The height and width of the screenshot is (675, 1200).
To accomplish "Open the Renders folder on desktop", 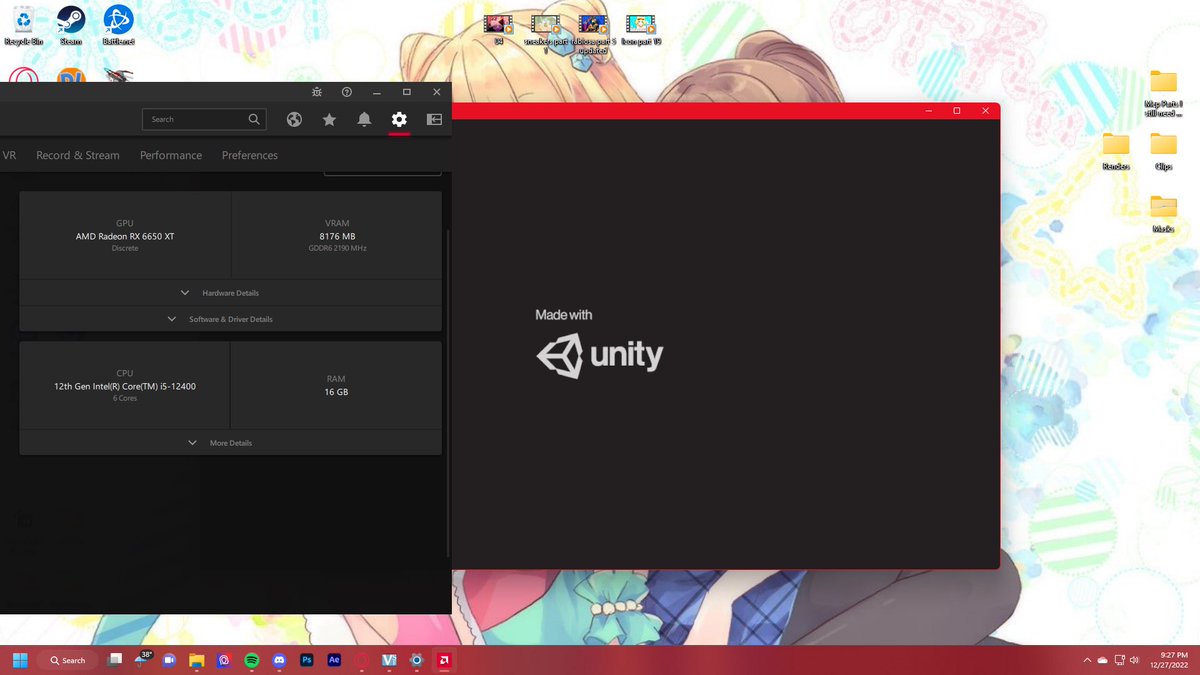I will coord(1116,150).
